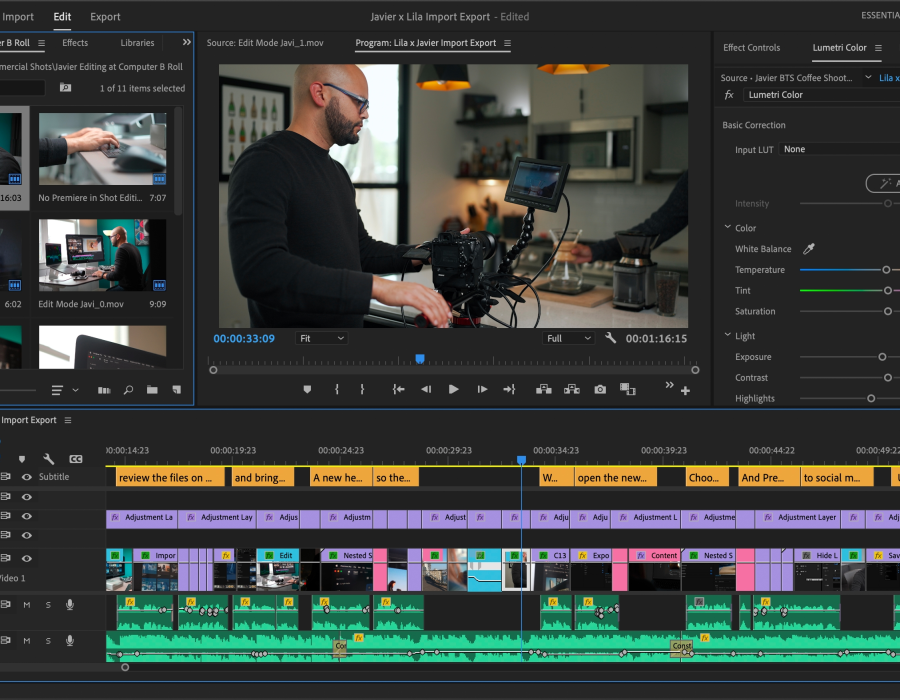Switch to the Import workspace tab
The width and height of the screenshot is (900, 700).
[18, 17]
